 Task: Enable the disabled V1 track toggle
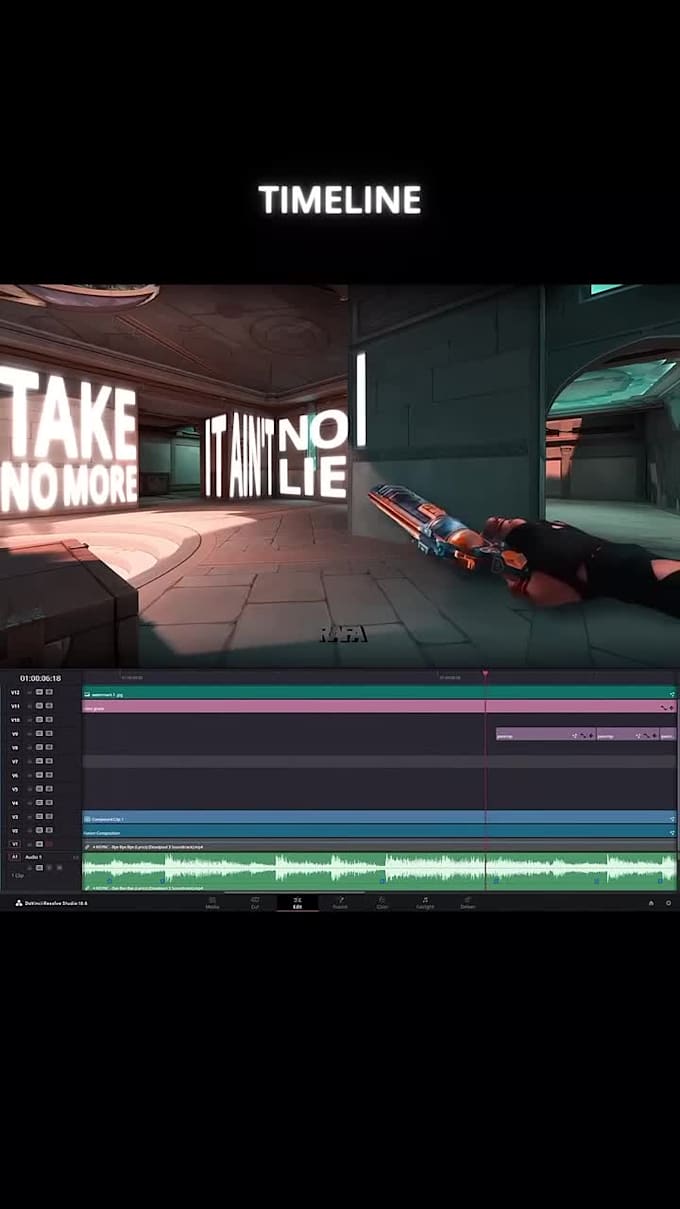pyautogui.click(x=48, y=844)
